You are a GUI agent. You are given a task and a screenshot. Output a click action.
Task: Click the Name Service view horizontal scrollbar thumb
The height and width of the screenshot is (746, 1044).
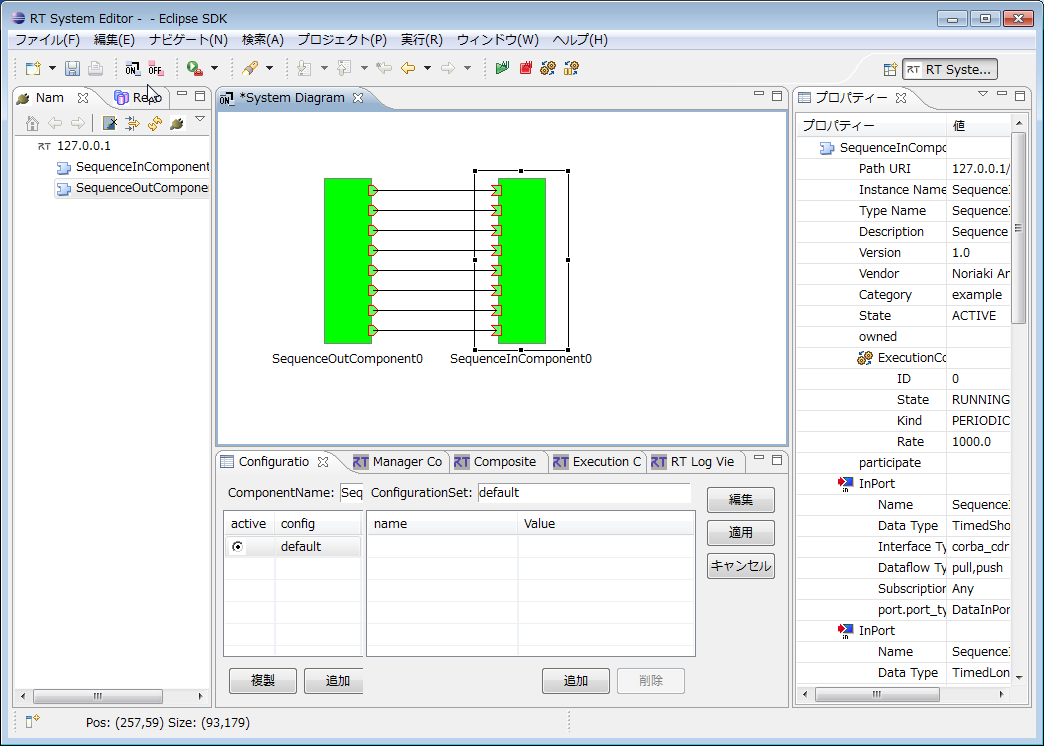tap(98, 696)
